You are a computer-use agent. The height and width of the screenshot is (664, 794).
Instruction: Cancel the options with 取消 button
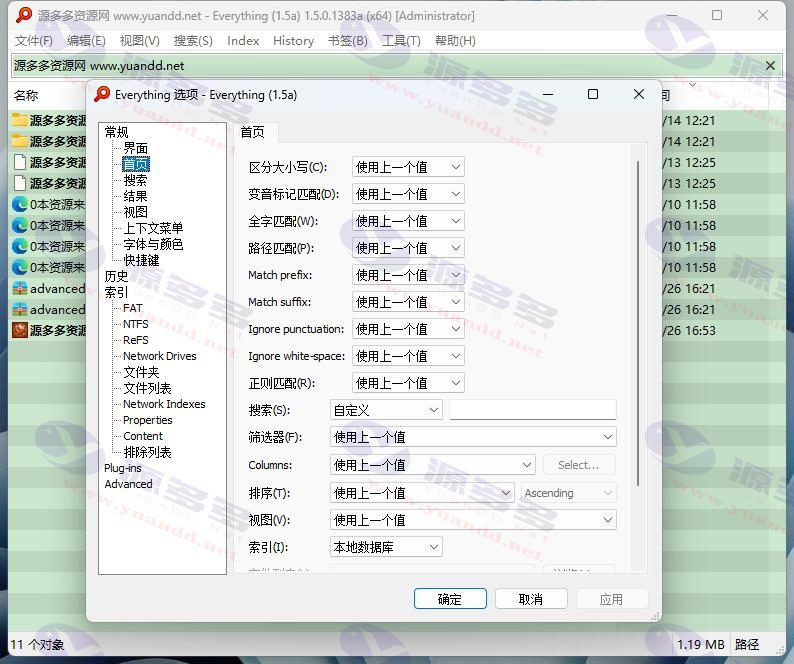pos(531,599)
